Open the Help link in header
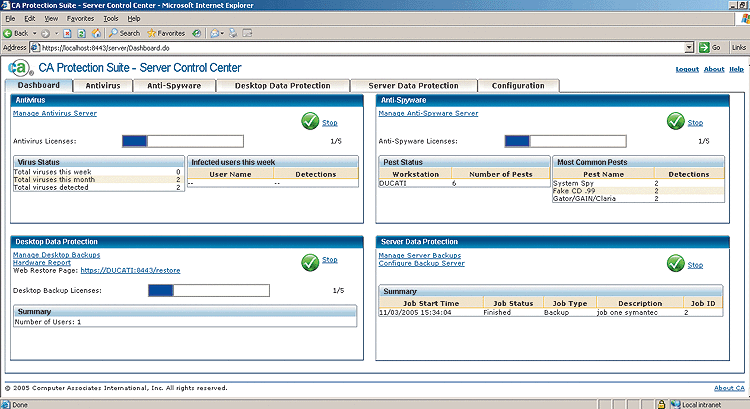 click(736, 69)
